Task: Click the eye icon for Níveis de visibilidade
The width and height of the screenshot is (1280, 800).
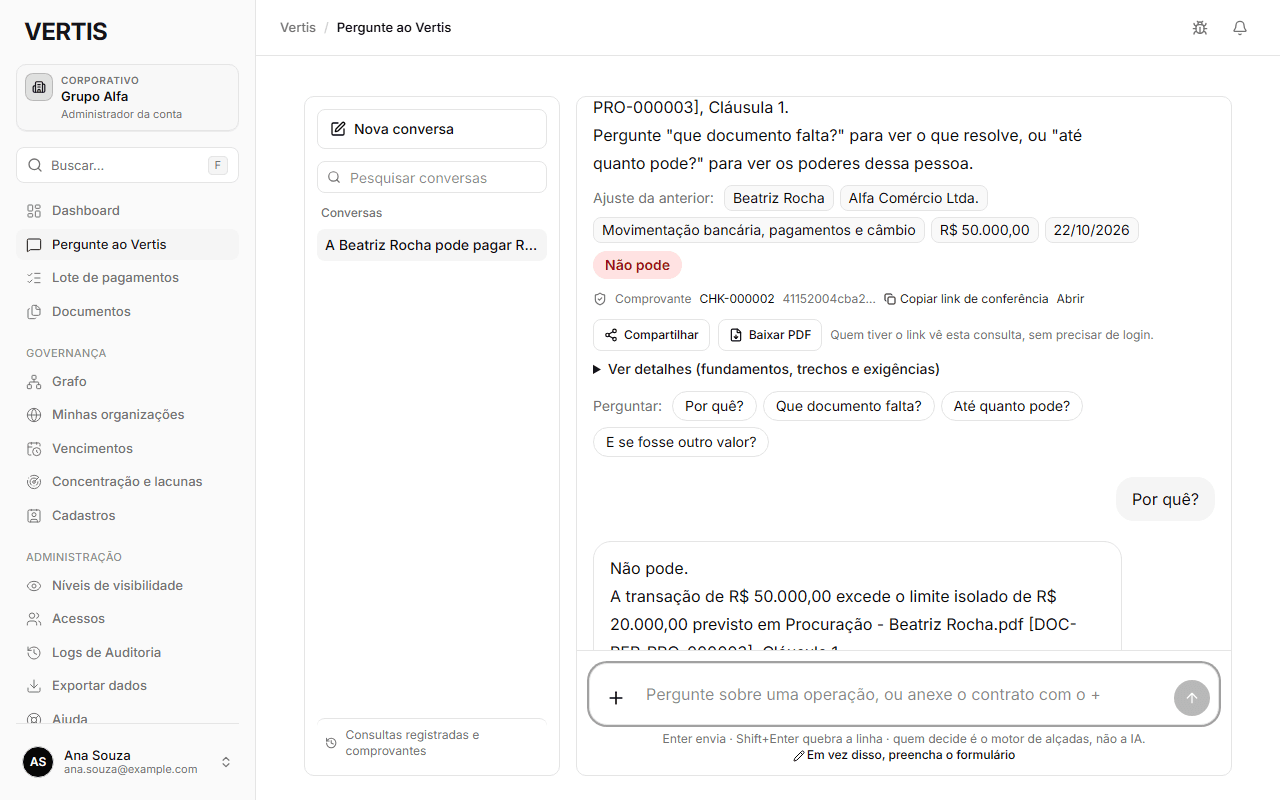Action: pos(34,586)
